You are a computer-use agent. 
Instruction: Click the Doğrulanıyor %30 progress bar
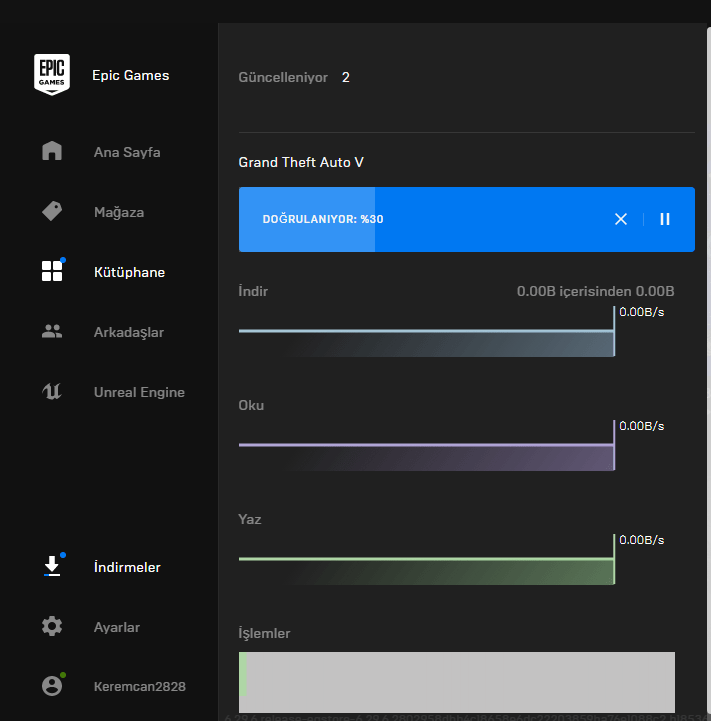[x=420, y=219]
